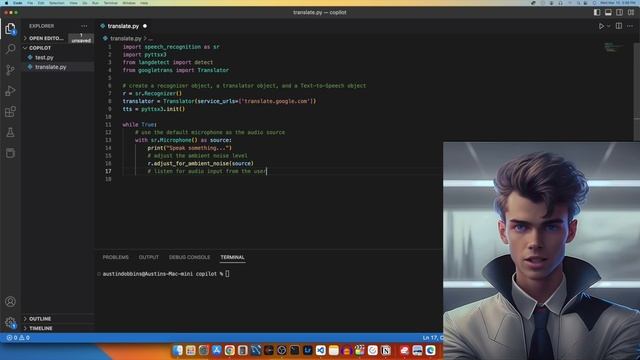640x360 pixels.
Task: Click the unsaved dot on translate.py tab
Action: coord(145,26)
